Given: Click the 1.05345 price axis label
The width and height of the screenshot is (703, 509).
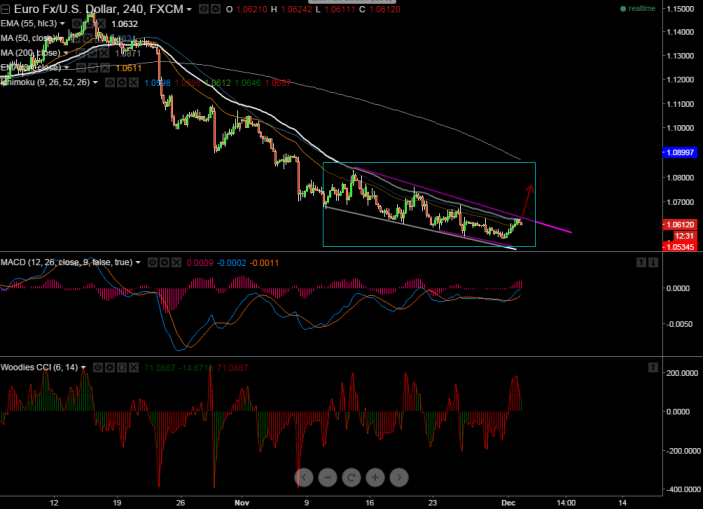Looking at the screenshot, I should point(680,247).
